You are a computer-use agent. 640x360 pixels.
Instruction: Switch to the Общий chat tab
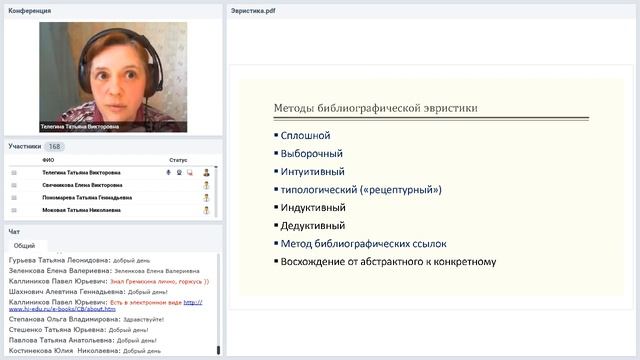pyautogui.click(x=24, y=246)
